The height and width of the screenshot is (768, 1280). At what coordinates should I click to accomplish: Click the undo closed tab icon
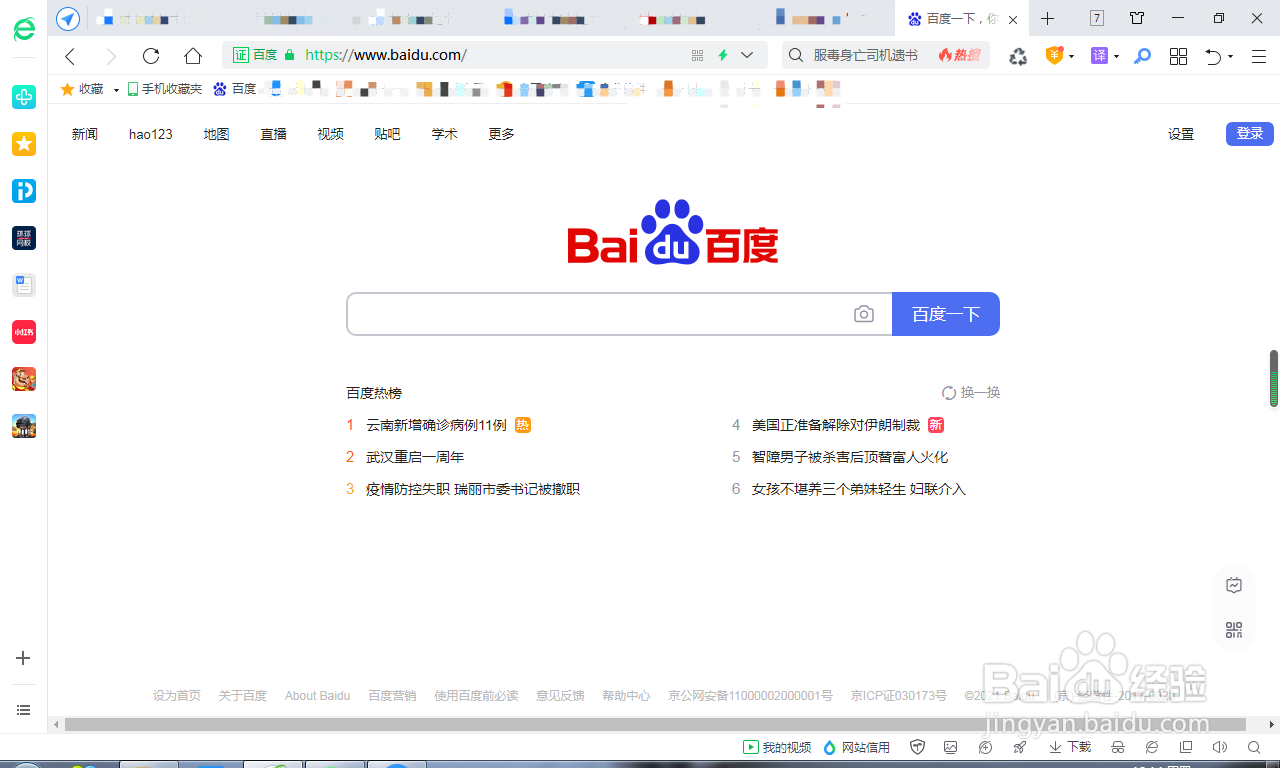click(x=1213, y=56)
